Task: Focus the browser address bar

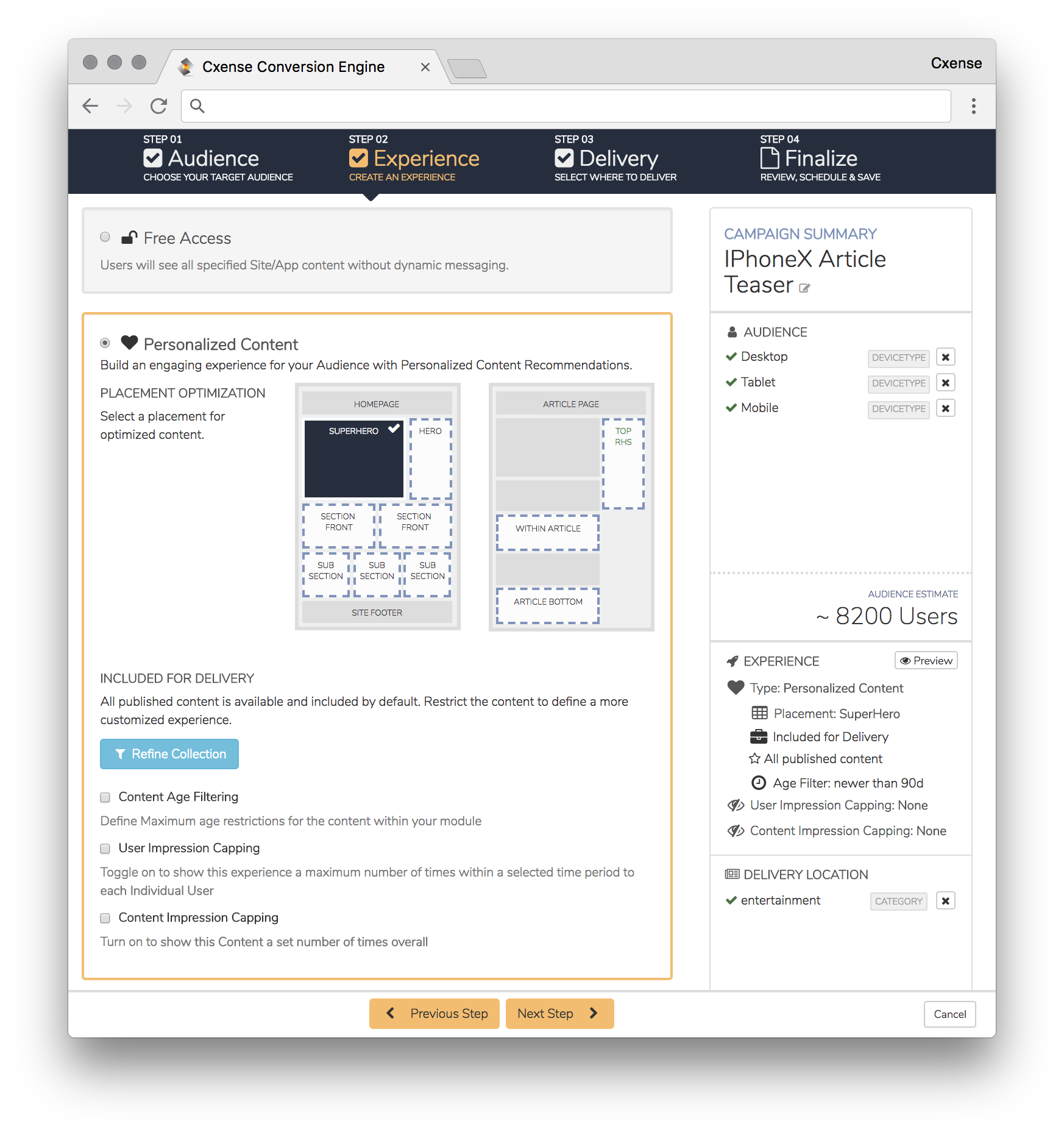Action: [x=566, y=106]
